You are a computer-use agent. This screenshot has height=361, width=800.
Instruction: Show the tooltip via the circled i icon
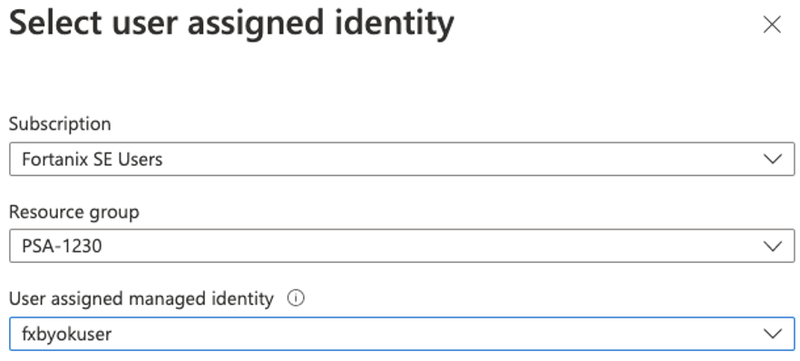(296, 298)
